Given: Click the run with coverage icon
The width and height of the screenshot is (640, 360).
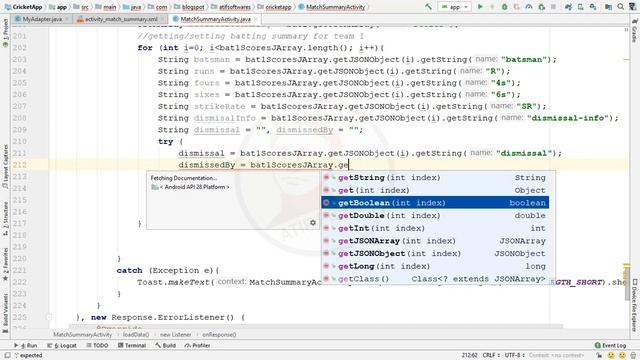Looking at the screenshot, I should click(x=517, y=7).
